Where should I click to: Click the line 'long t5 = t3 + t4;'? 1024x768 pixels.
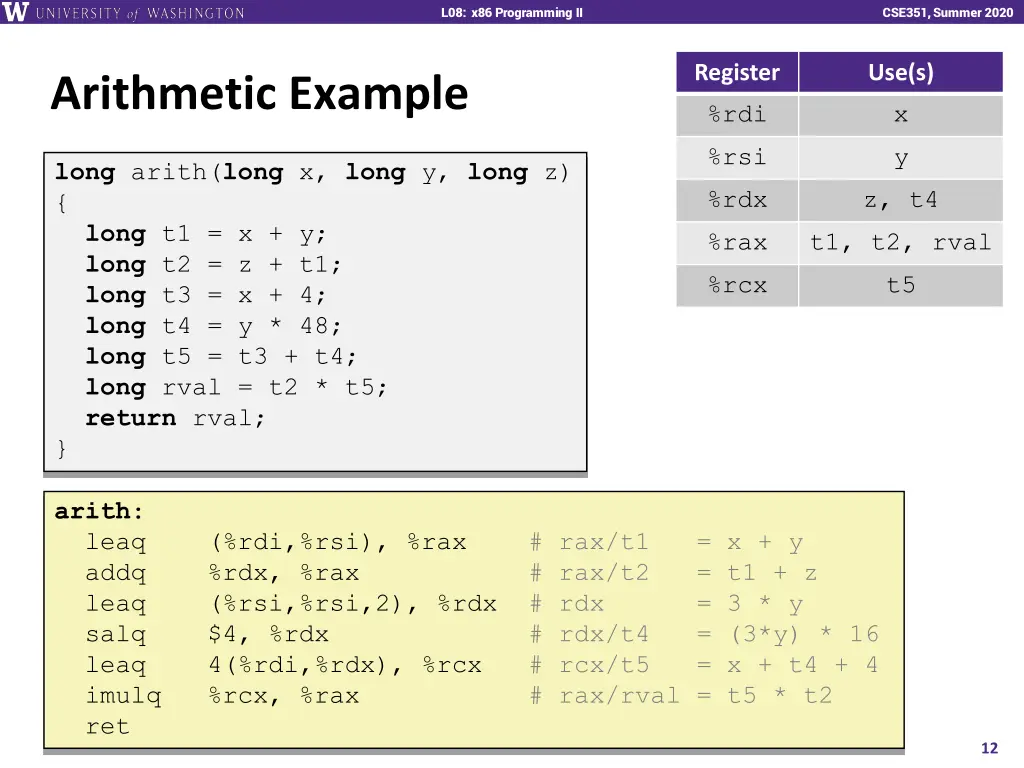221,357
